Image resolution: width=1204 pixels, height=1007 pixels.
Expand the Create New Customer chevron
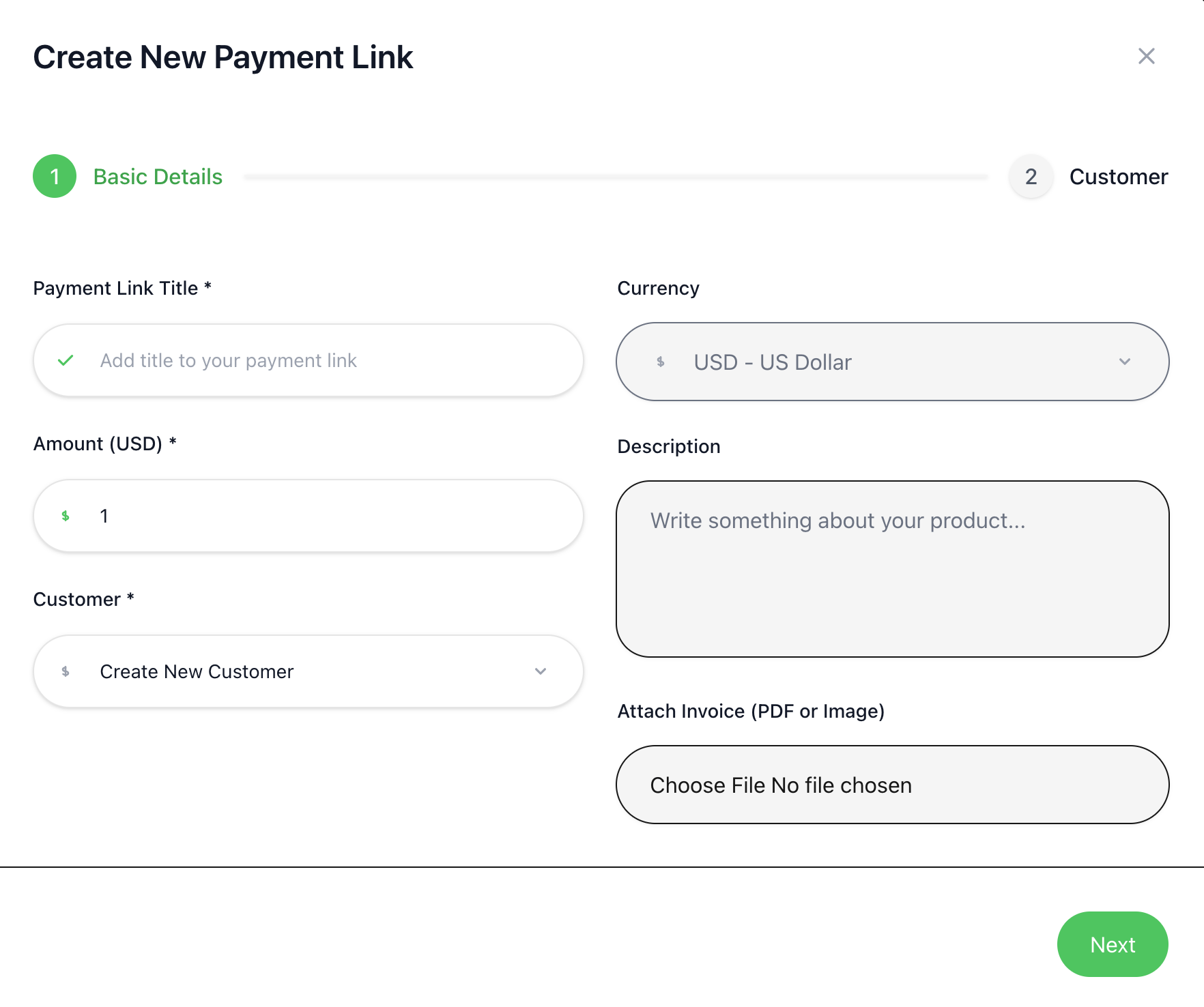[541, 671]
